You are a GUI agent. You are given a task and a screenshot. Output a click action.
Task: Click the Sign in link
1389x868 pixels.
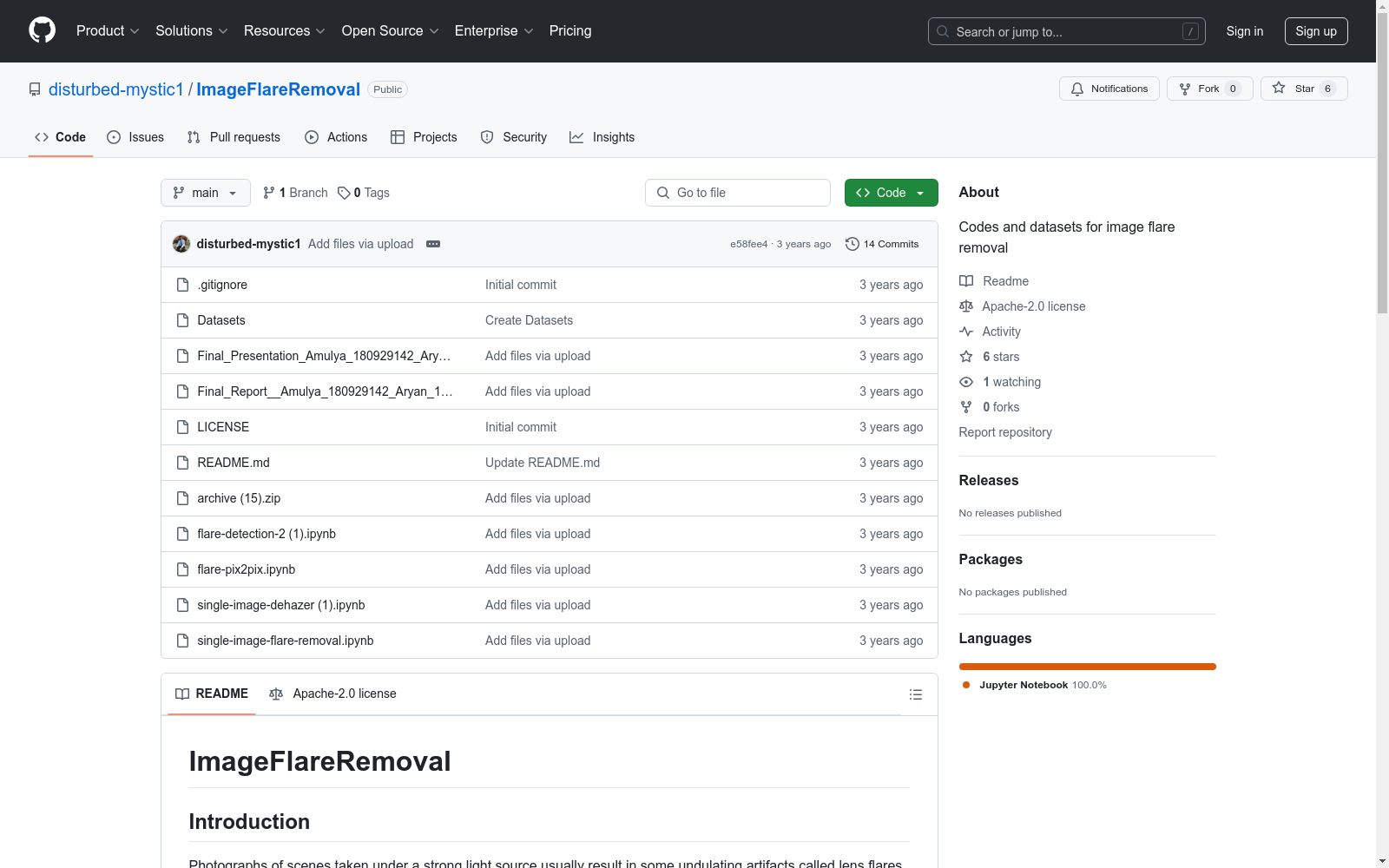[x=1244, y=31]
